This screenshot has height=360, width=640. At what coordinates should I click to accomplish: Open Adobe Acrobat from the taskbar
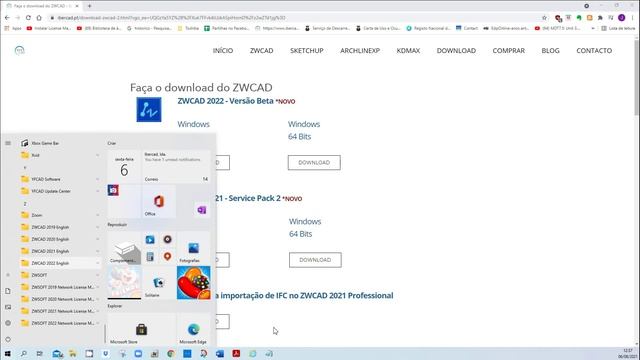coord(236,353)
